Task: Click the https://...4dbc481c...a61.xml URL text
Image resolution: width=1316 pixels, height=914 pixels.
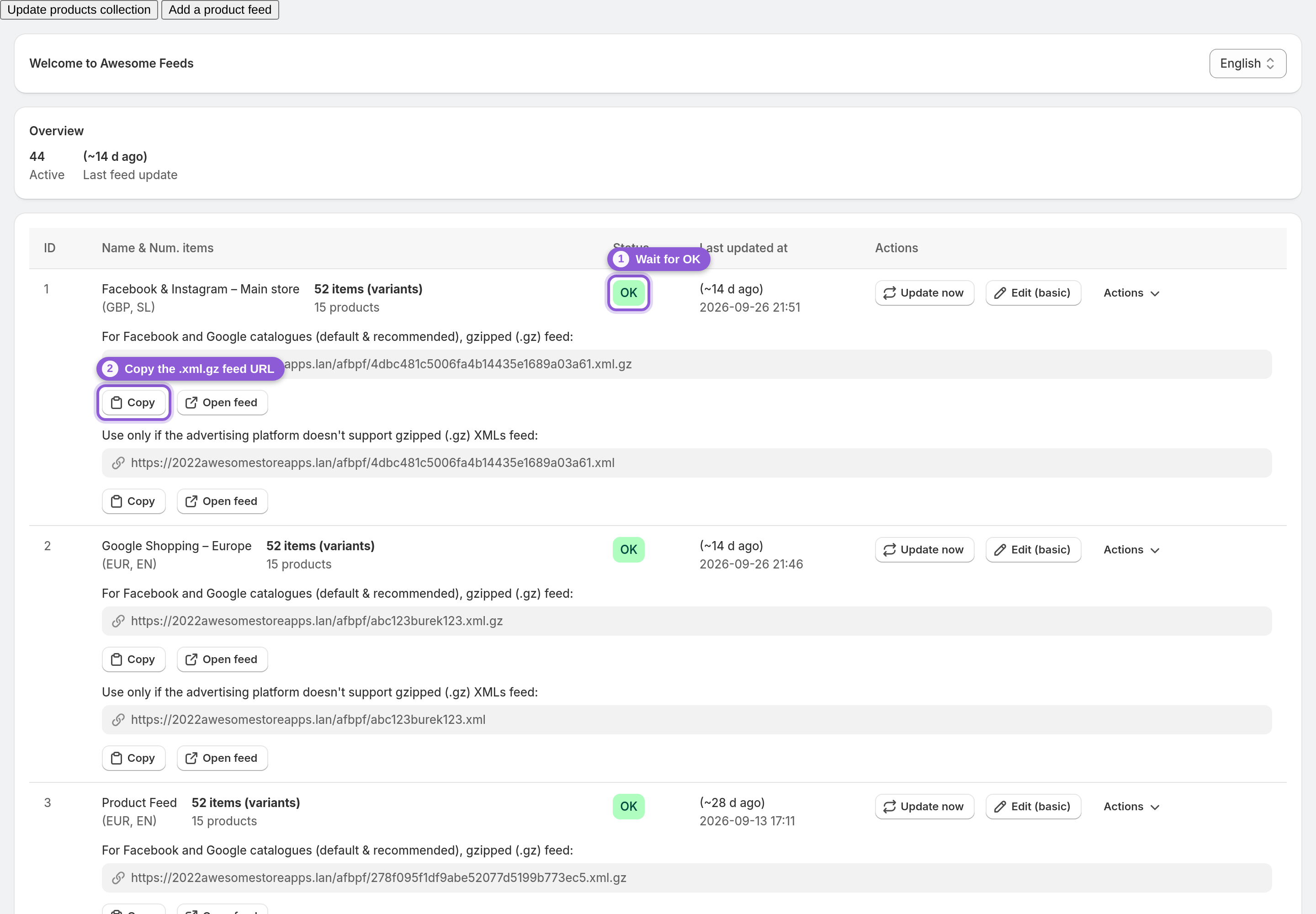Action: point(373,463)
